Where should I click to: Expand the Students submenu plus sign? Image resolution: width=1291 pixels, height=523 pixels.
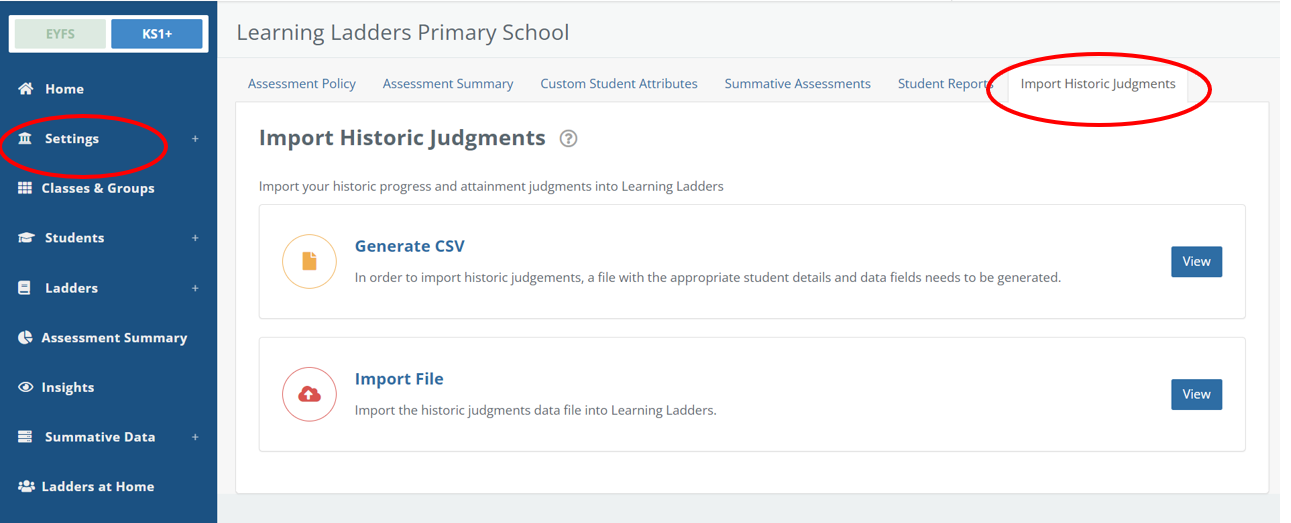[x=195, y=238]
